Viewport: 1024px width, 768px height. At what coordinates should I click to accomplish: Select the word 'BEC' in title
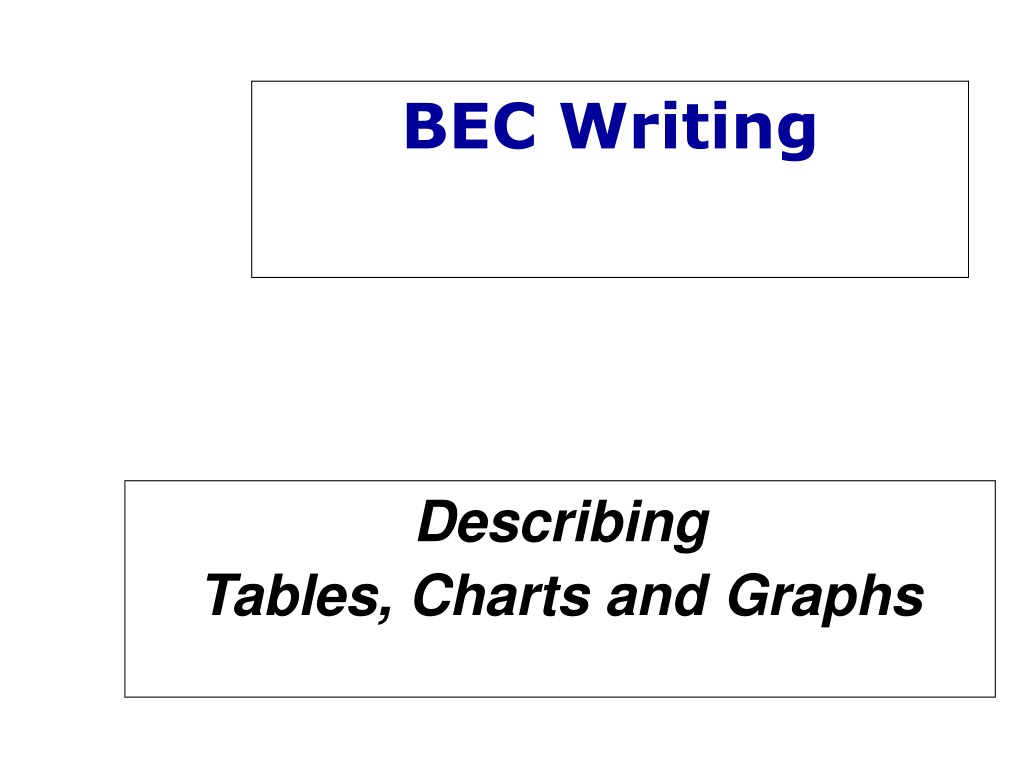(470, 126)
